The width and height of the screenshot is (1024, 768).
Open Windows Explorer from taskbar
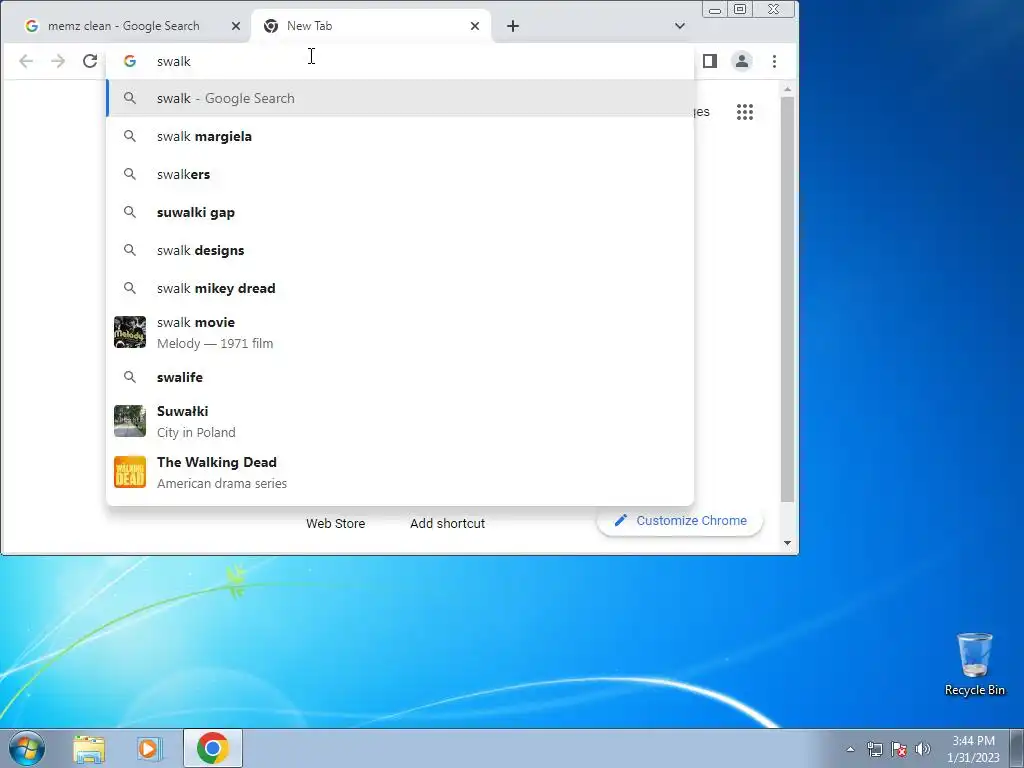[x=89, y=748]
